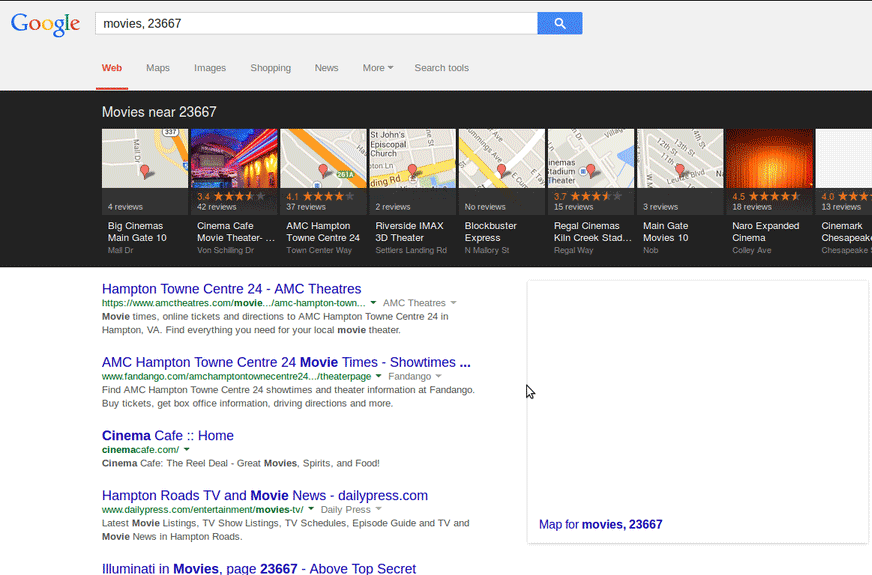
Task: Click the blue search magnifier button
Action: coord(559,23)
